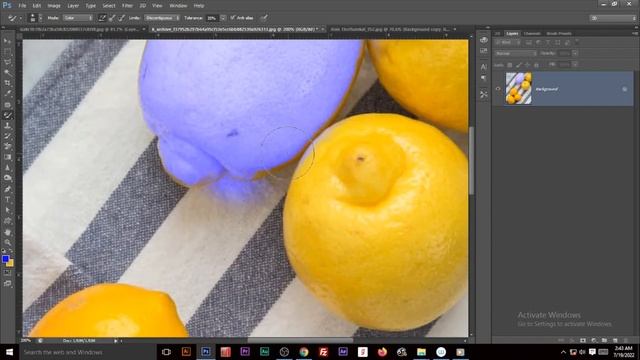This screenshot has height=360, width=640.
Task: Select the History Brush tool
Action: coord(7,136)
